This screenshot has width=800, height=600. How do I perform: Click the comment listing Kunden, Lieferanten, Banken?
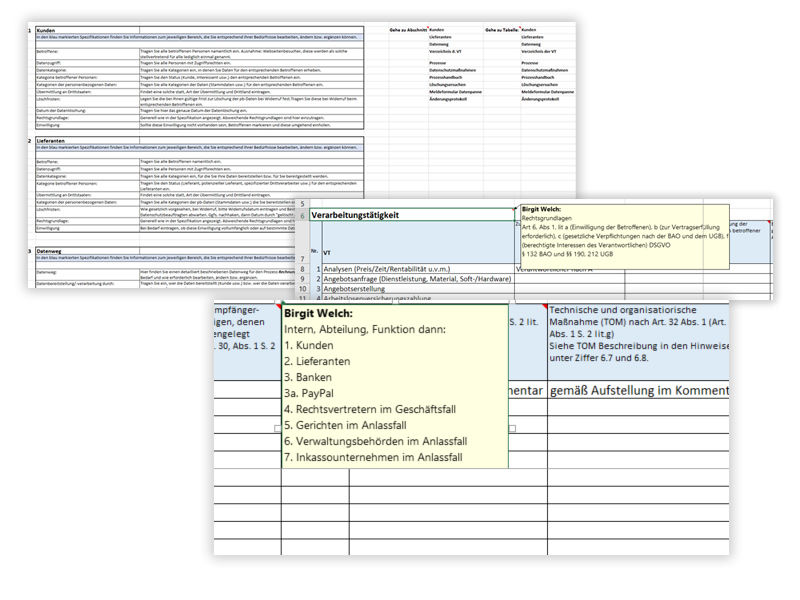[394, 385]
